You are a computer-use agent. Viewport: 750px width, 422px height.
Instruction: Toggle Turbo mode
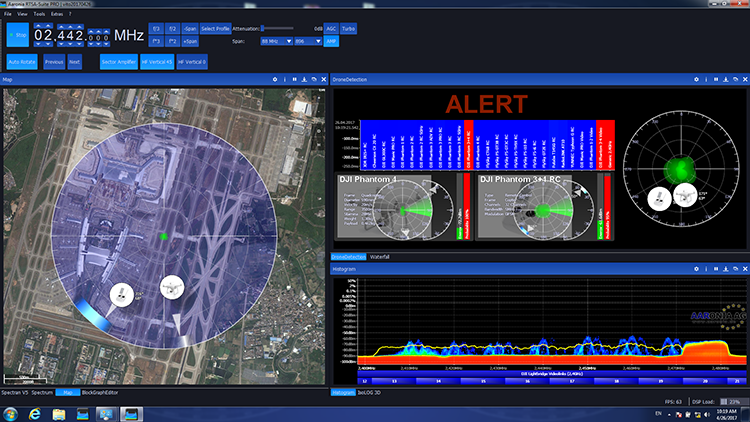(348, 29)
